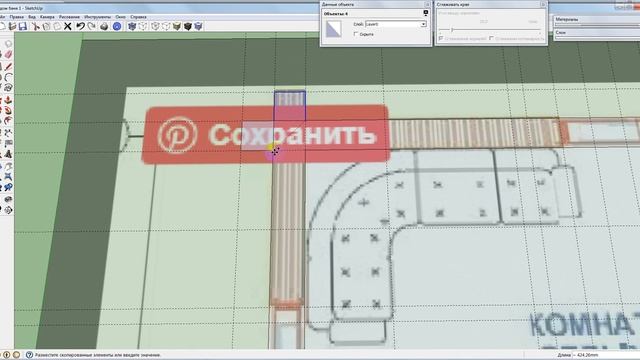Toggle the second checkbox in Сглаживать края panel
The image size is (640, 360).
tap(491, 38)
